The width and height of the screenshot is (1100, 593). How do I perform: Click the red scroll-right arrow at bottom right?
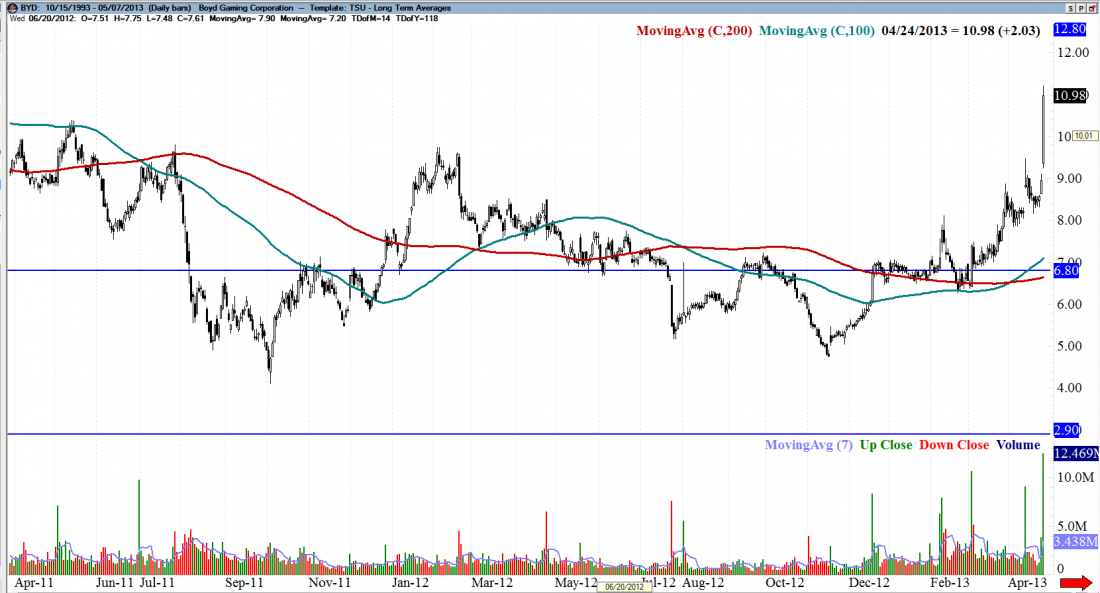pyautogui.click(x=1076, y=582)
